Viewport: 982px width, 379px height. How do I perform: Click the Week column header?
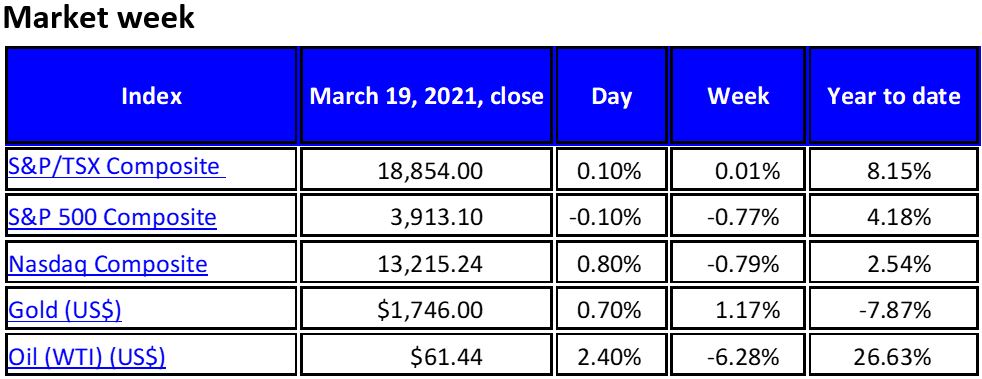tap(738, 96)
